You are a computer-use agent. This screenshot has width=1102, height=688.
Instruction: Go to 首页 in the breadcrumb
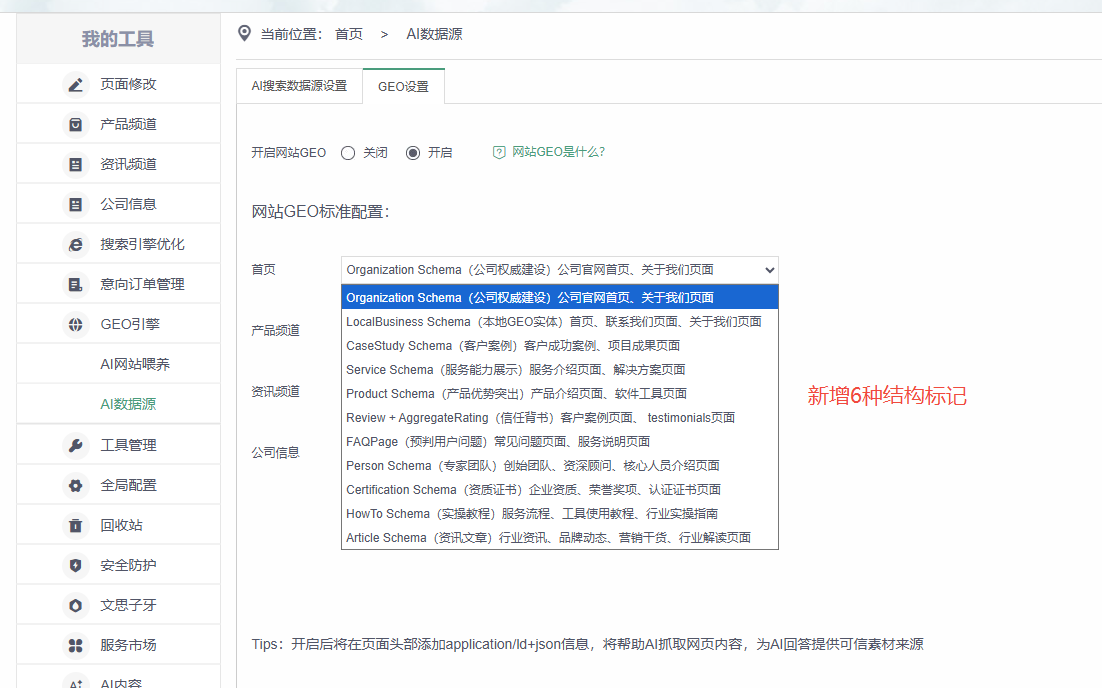coord(349,34)
